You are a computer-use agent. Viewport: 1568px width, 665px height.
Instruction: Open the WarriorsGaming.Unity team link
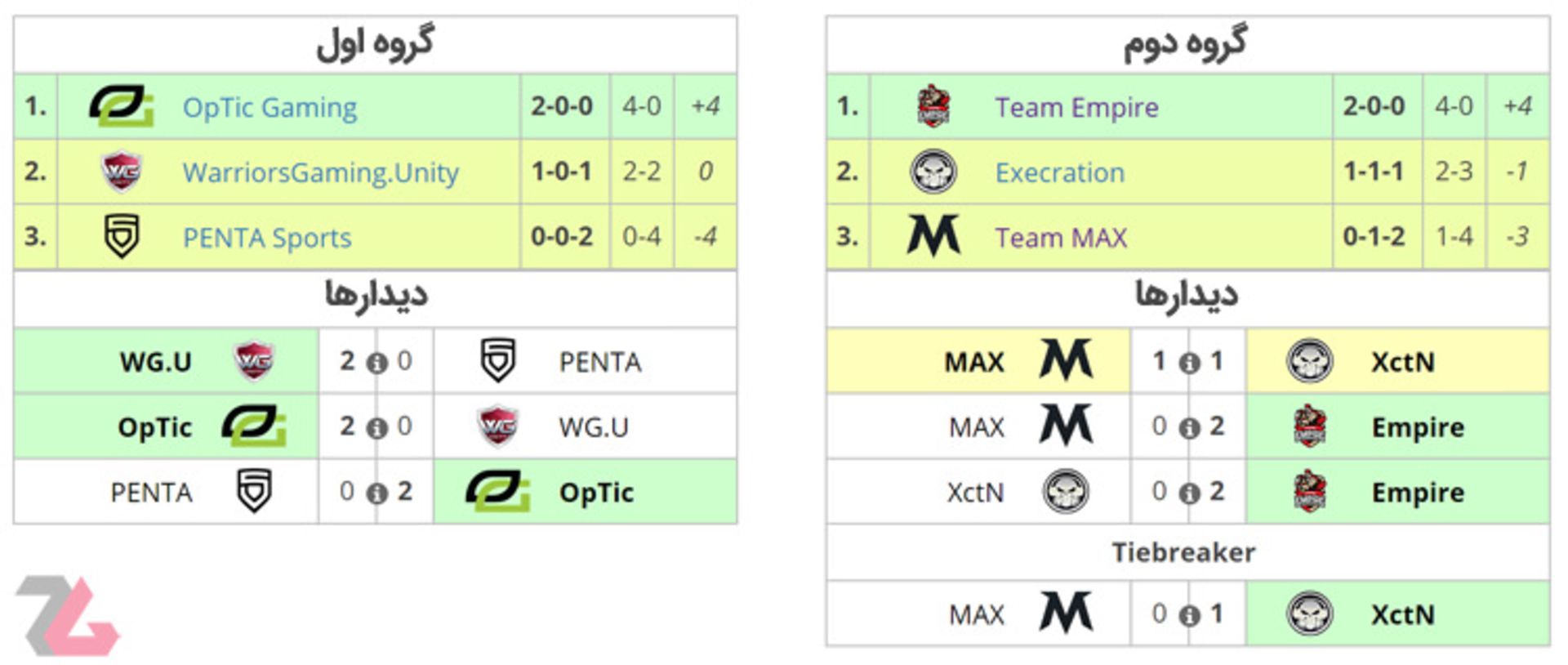[320, 172]
